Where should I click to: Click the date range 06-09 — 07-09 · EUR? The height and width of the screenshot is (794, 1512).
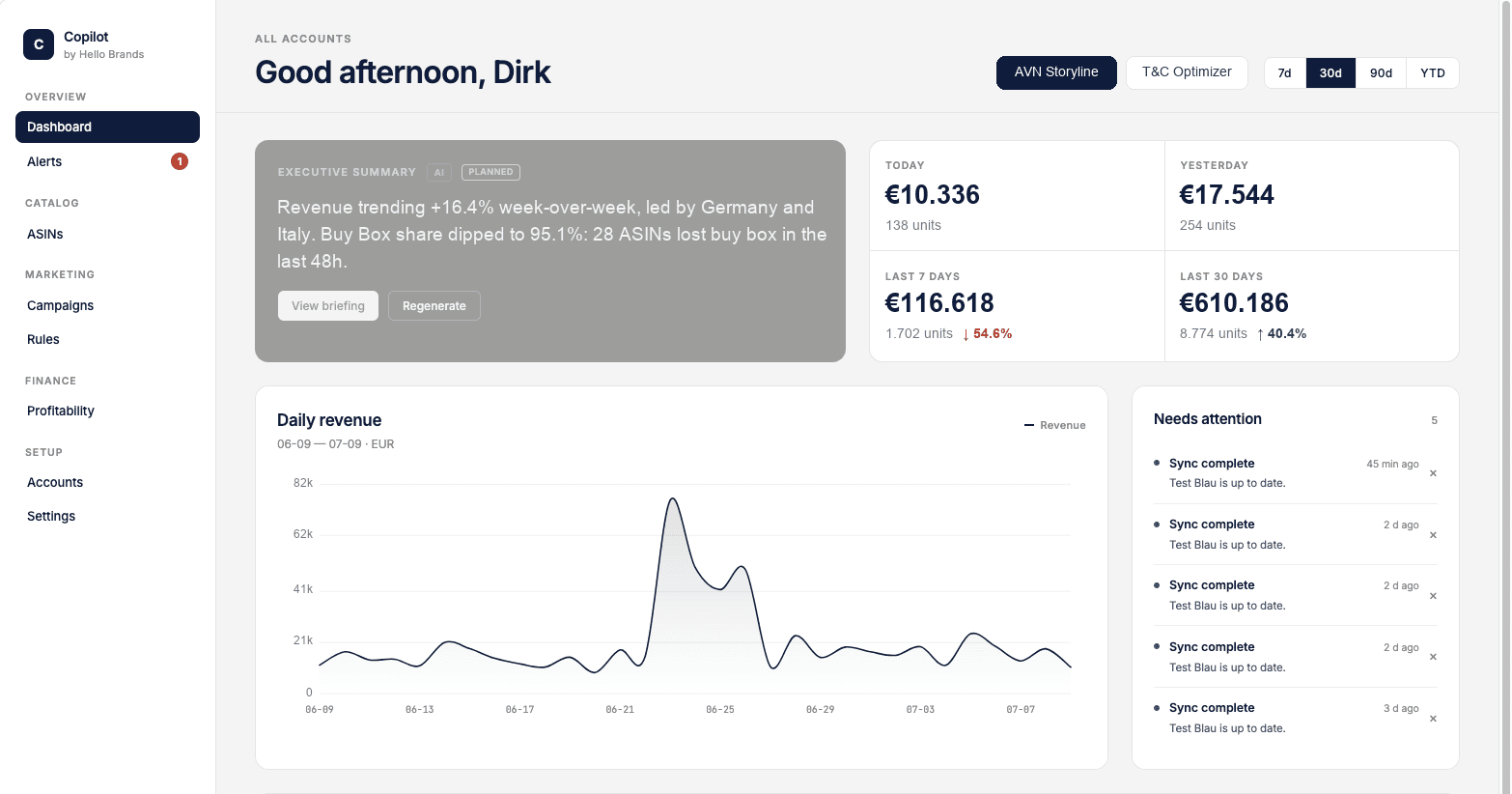click(336, 444)
